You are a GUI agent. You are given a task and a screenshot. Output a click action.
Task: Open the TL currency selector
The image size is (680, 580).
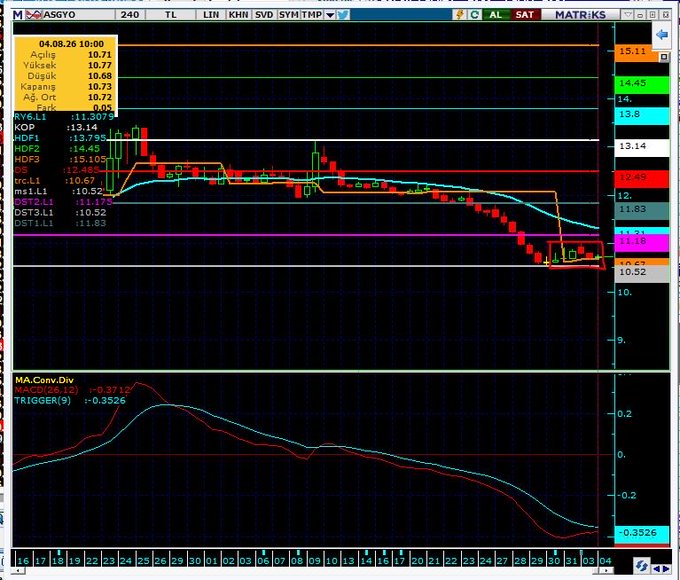171,15
